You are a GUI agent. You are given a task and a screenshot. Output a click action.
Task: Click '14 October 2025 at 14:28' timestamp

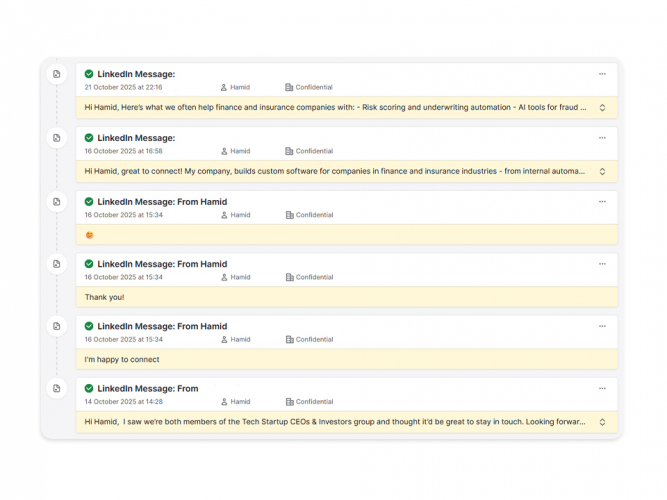coord(123,402)
